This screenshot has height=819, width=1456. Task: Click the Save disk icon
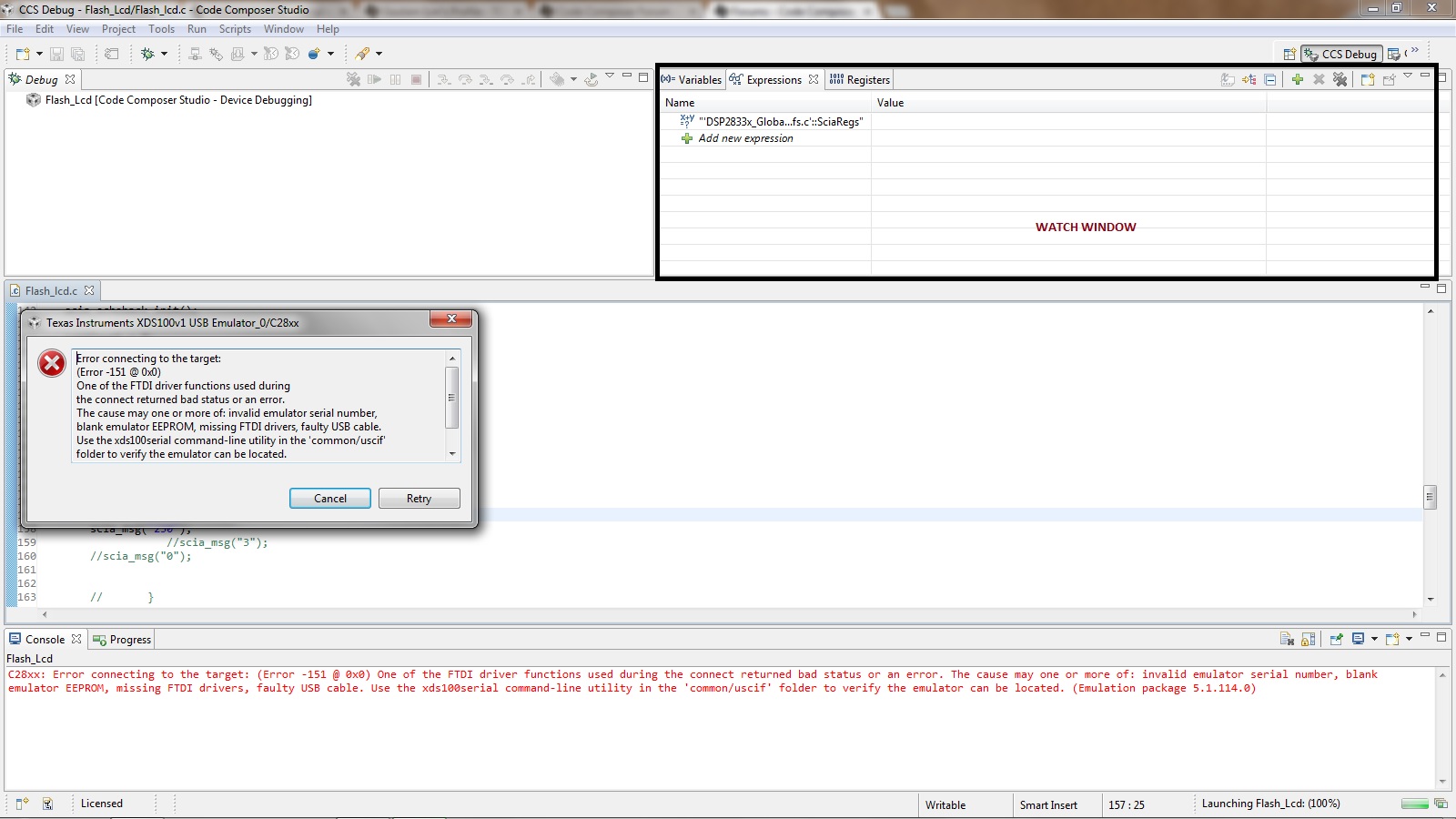tap(56, 54)
